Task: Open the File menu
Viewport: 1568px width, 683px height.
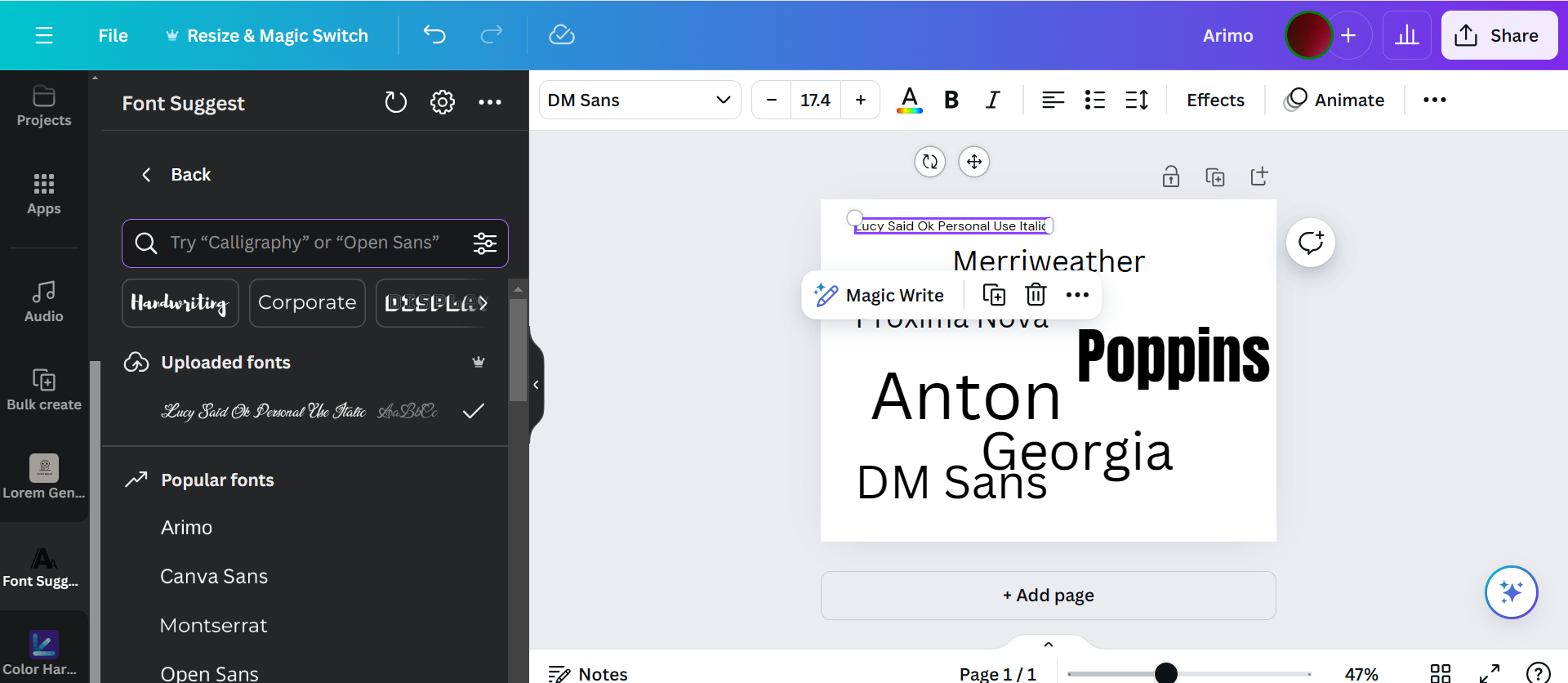Action: [113, 35]
